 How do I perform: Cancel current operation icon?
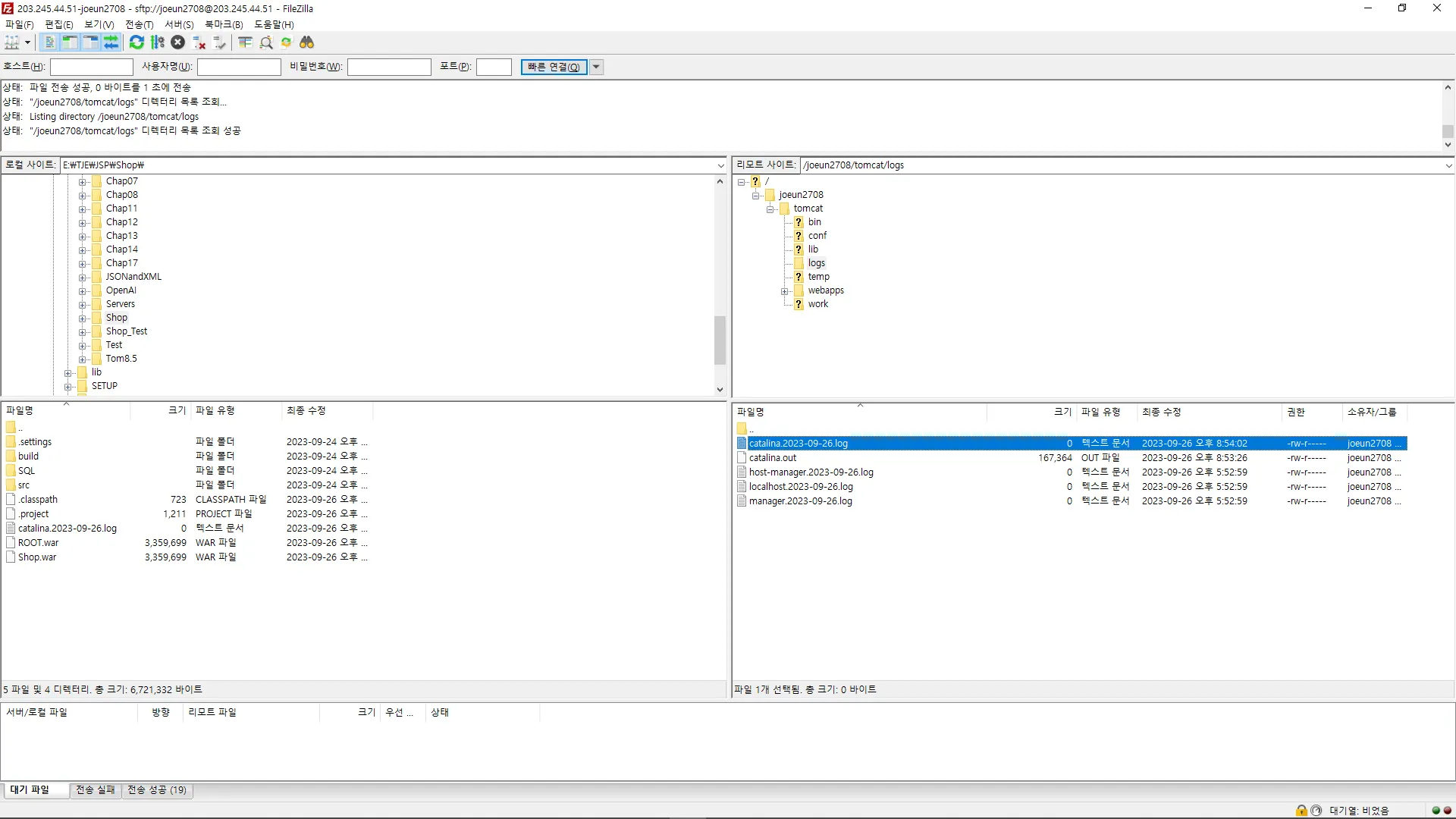177,42
